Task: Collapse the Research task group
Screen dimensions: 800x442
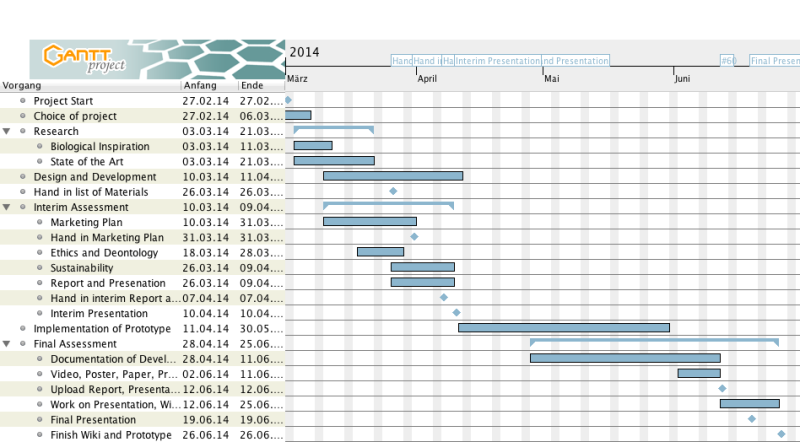Action: tap(7, 131)
